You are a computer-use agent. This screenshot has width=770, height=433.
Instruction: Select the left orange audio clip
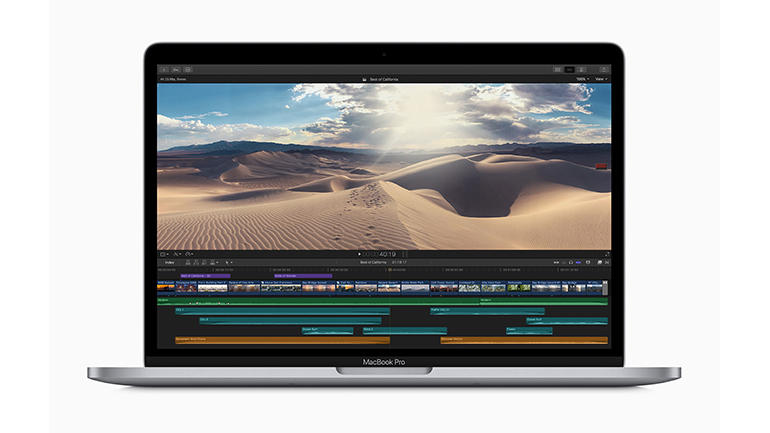[282, 340]
